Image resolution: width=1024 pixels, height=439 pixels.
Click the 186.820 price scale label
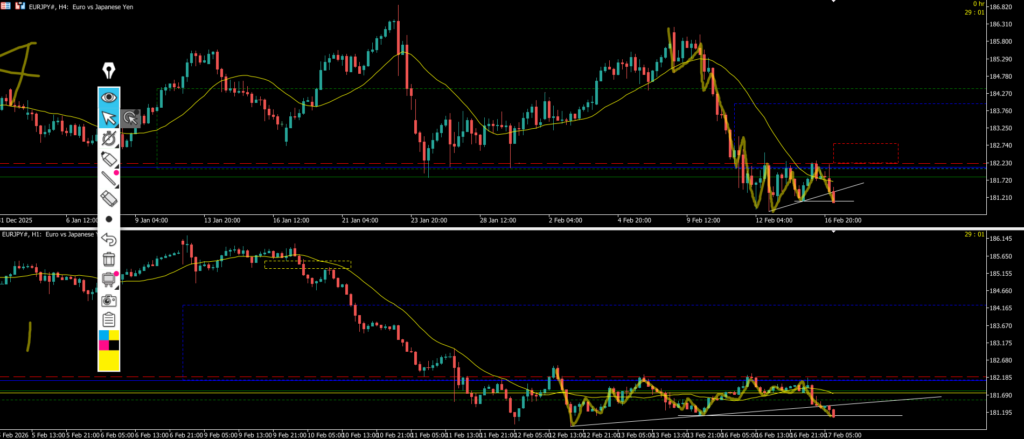[1003, 7]
